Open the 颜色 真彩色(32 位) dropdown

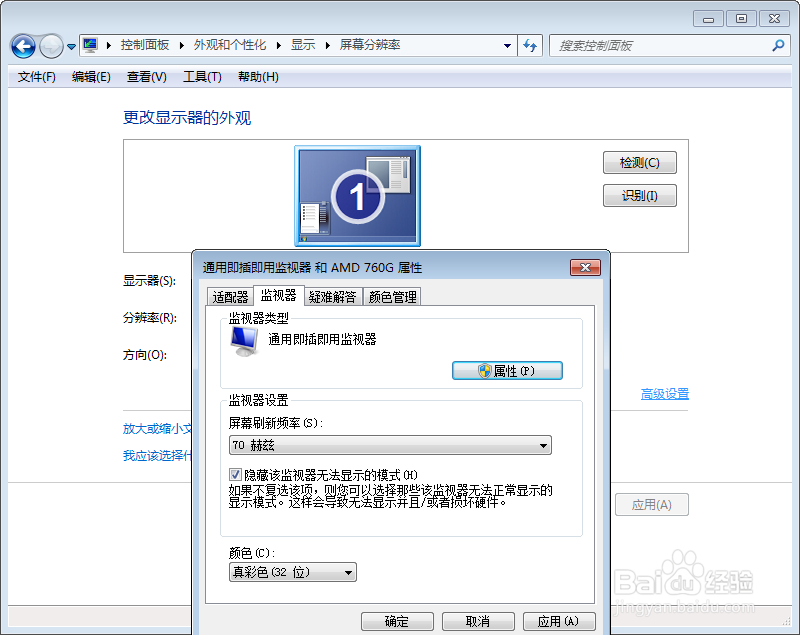(x=292, y=572)
